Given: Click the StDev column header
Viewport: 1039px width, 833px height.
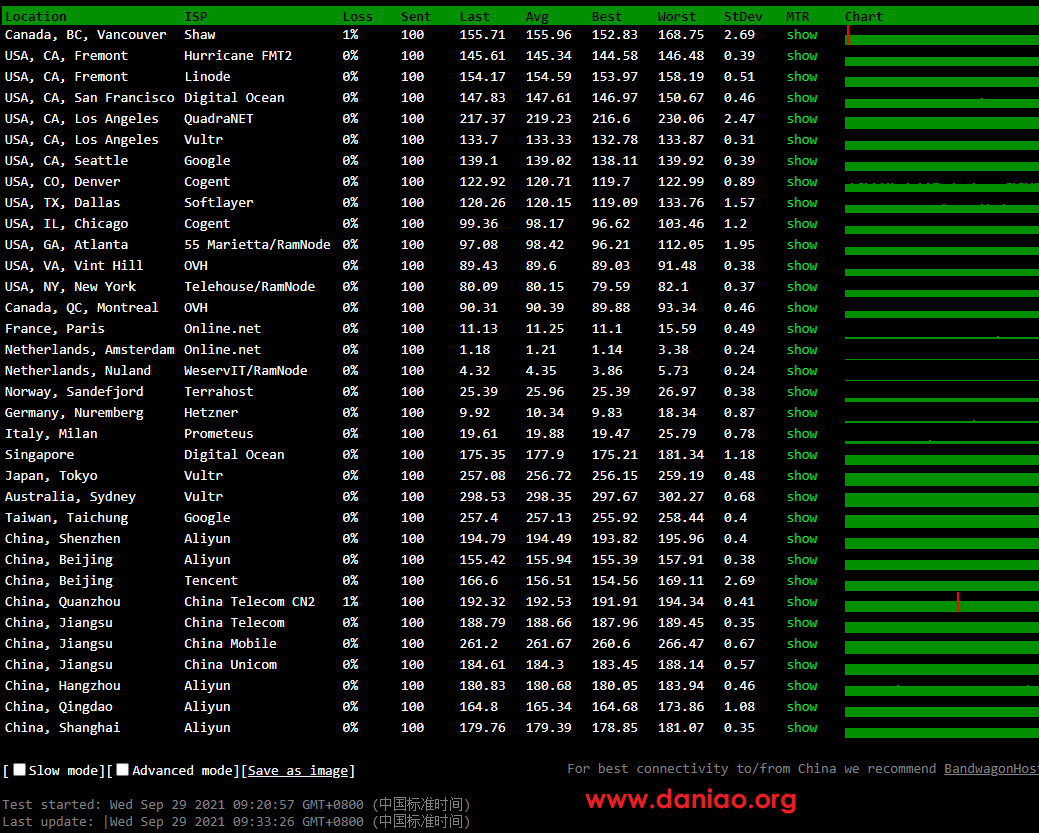Looking at the screenshot, I should 743,17.
